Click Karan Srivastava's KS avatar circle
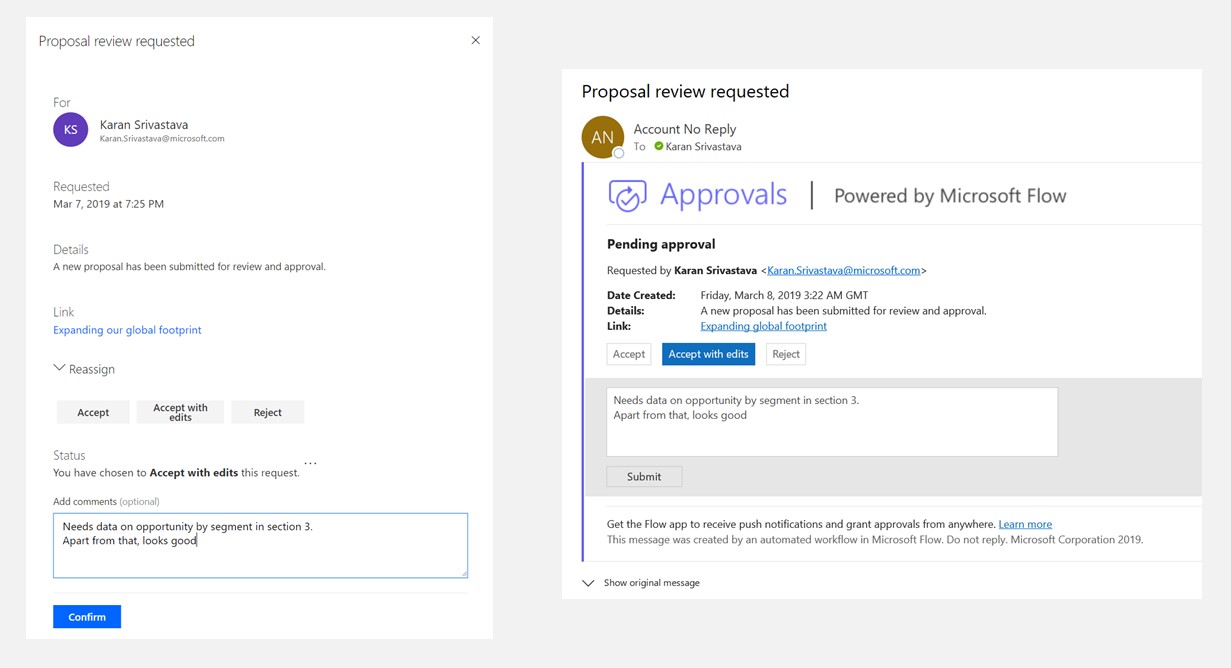The image size is (1231, 668). pos(69,130)
